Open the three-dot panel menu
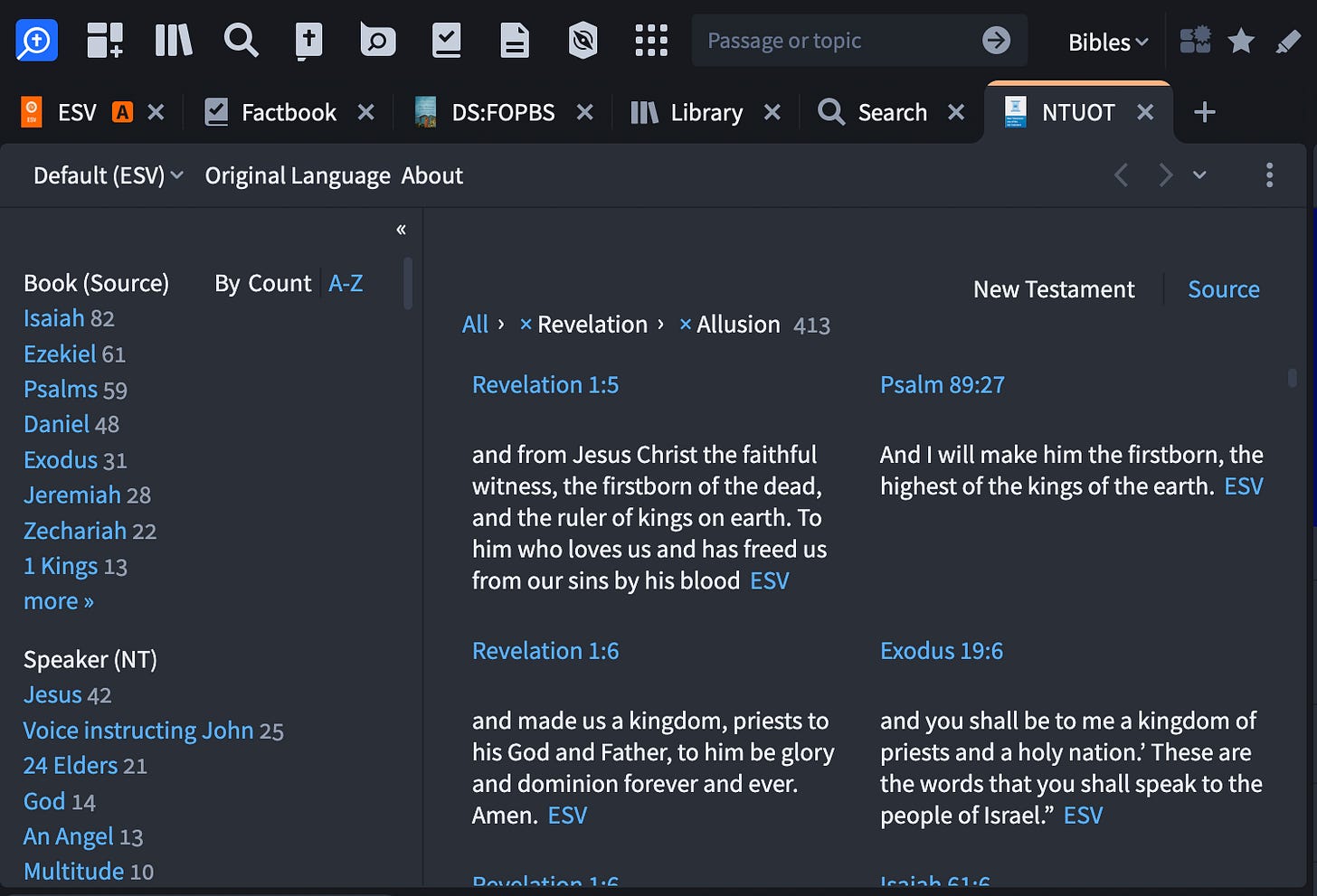Screen dimensions: 1317x896 [x=1270, y=175]
